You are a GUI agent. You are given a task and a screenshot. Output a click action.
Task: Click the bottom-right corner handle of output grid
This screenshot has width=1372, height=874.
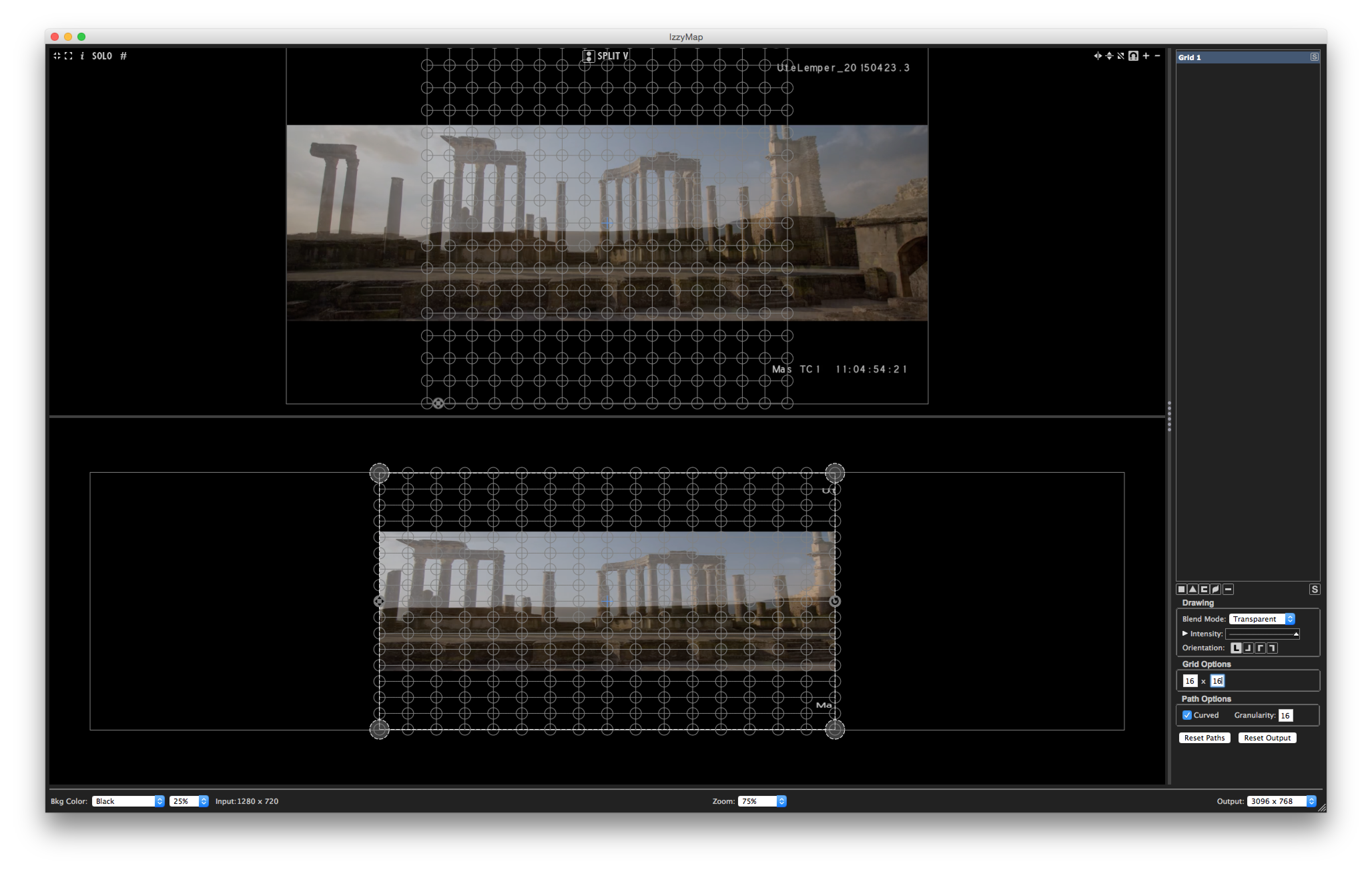tap(835, 729)
